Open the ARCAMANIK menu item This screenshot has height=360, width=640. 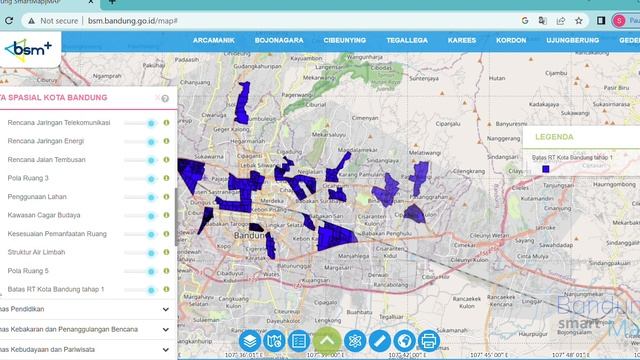(x=213, y=40)
